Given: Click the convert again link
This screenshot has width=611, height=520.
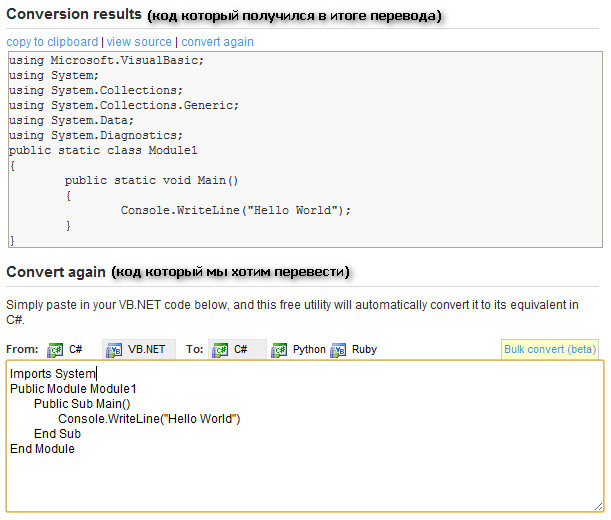Looking at the screenshot, I should pos(217,42).
